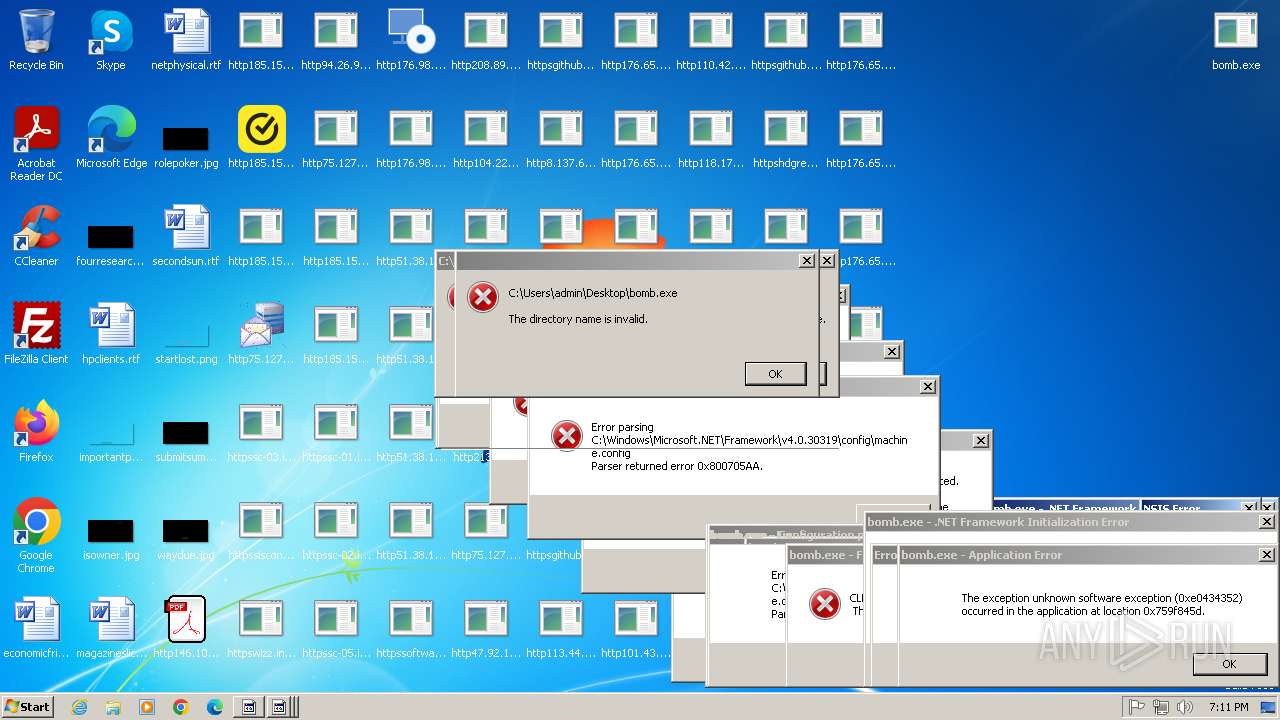Close the Error parsing machine.config dialog
Viewport: 1280px width, 720px height.
click(x=928, y=386)
